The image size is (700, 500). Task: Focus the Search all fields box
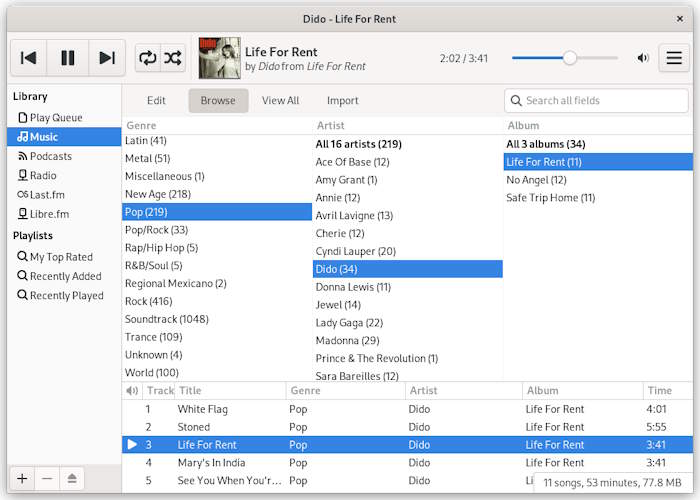click(596, 100)
